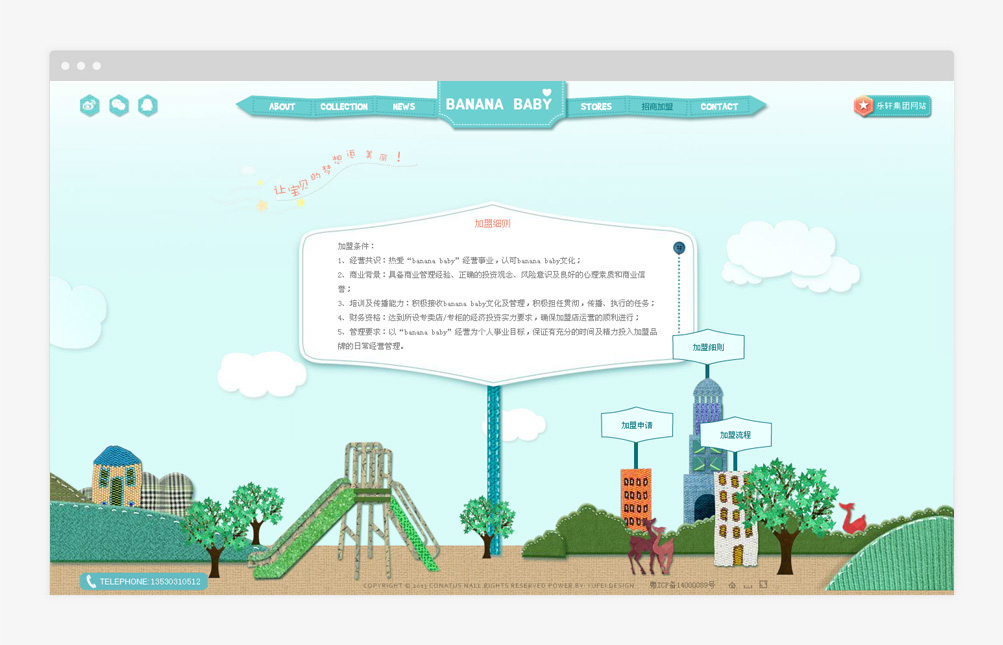
Task: Click the home icon in footer
Action: pyautogui.click(x=732, y=585)
